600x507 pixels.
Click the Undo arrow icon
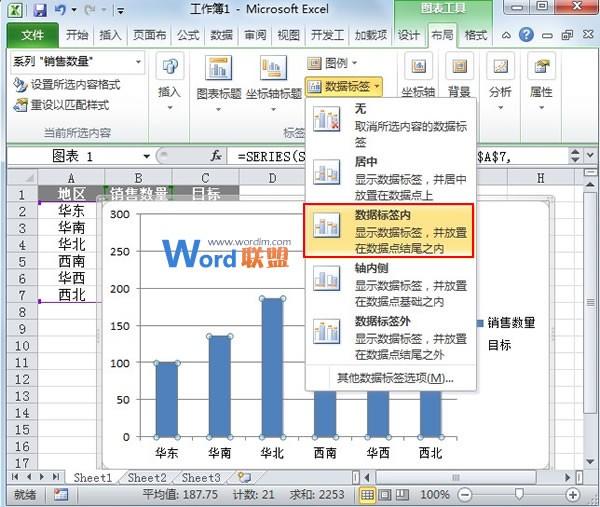pyautogui.click(x=60, y=11)
